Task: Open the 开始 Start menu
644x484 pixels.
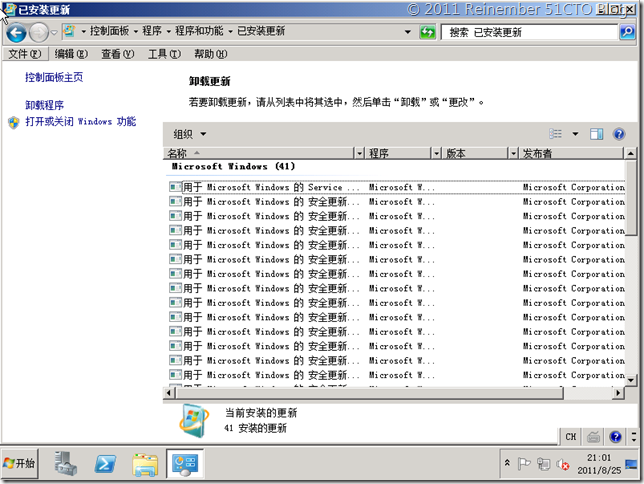Action: pos(19,463)
